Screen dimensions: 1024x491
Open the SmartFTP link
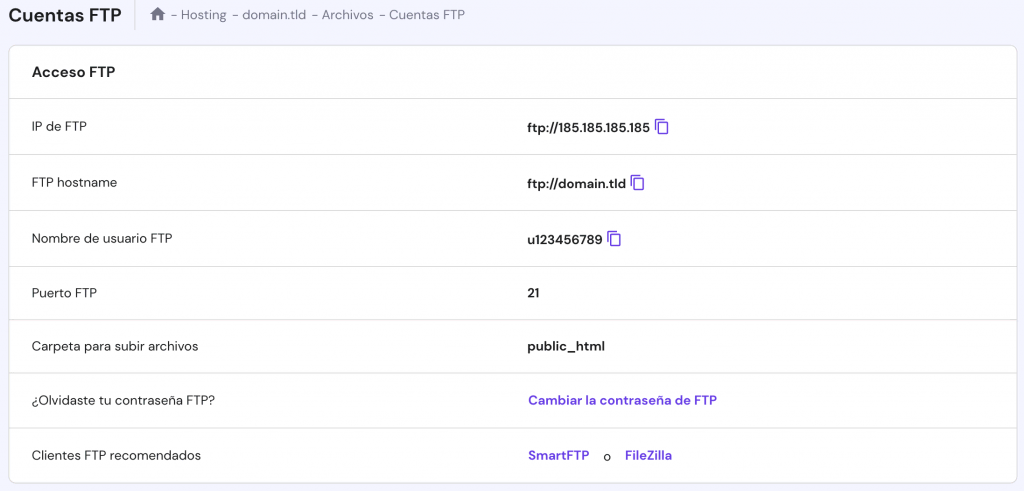(558, 455)
